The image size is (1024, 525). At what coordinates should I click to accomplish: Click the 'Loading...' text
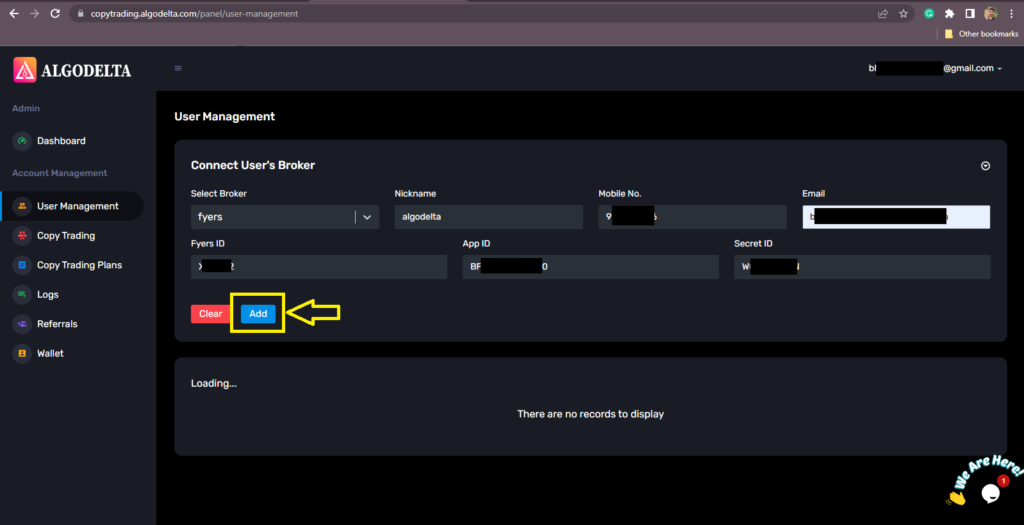(214, 383)
